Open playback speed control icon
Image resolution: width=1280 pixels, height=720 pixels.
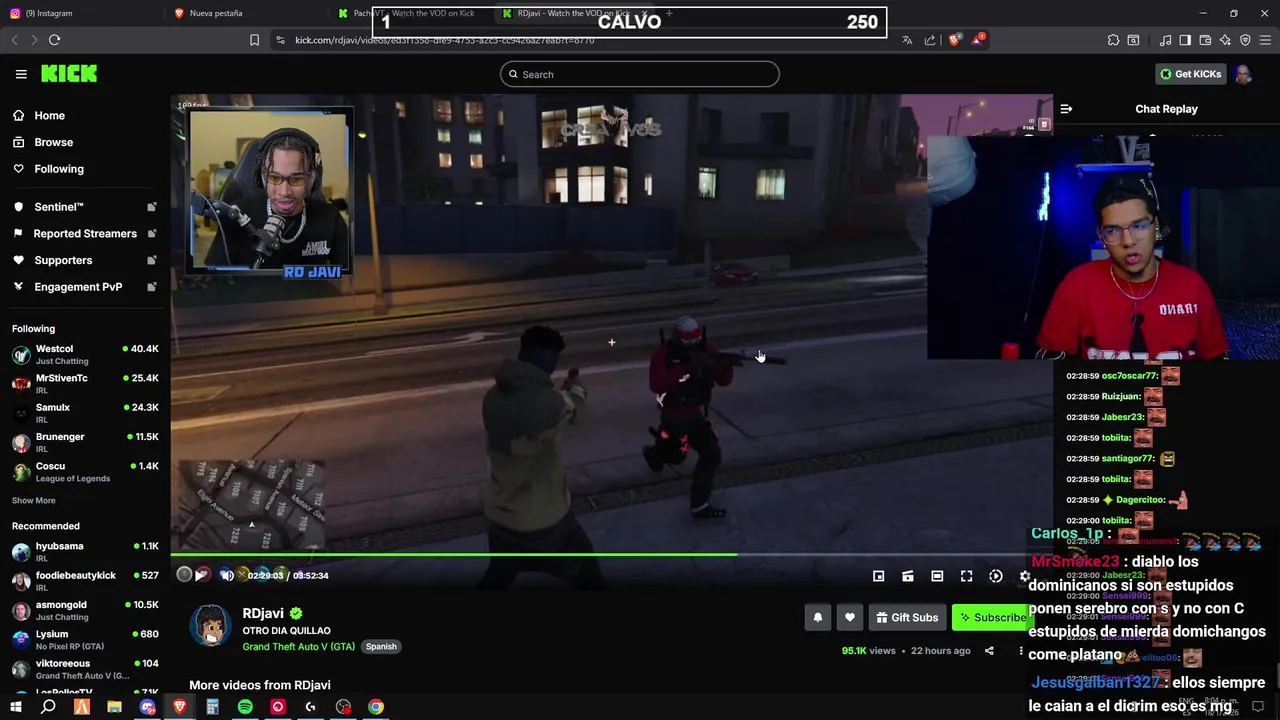[996, 576]
